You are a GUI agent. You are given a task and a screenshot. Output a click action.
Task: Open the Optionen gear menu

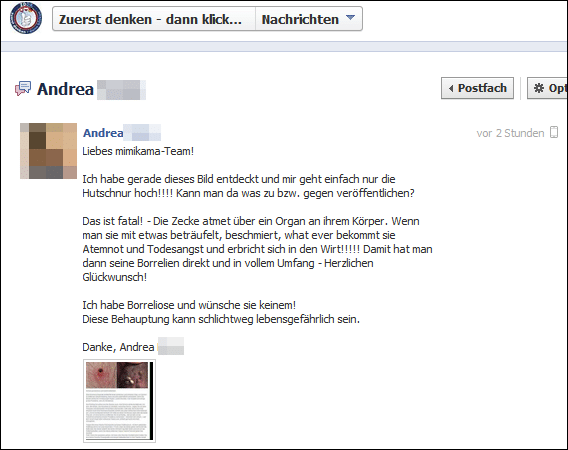[547, 88]
